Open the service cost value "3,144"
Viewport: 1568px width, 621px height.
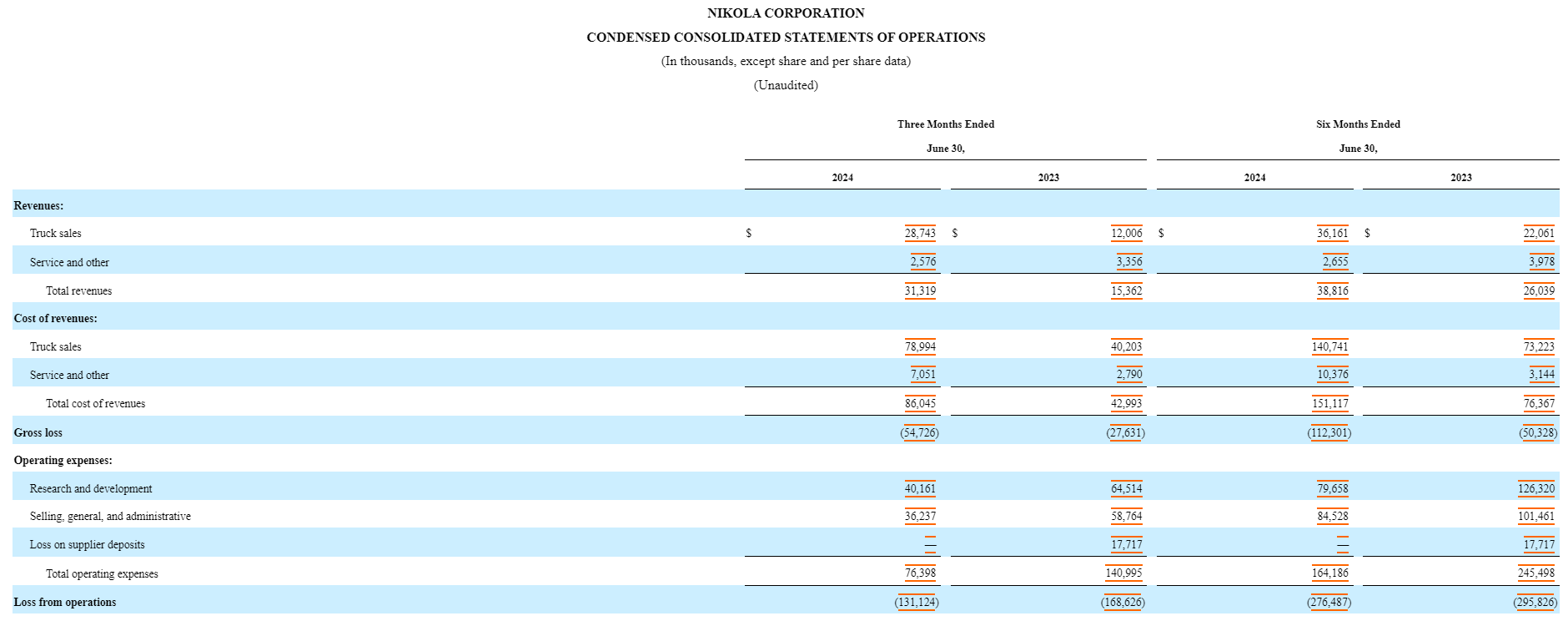tap(1541, 375)
